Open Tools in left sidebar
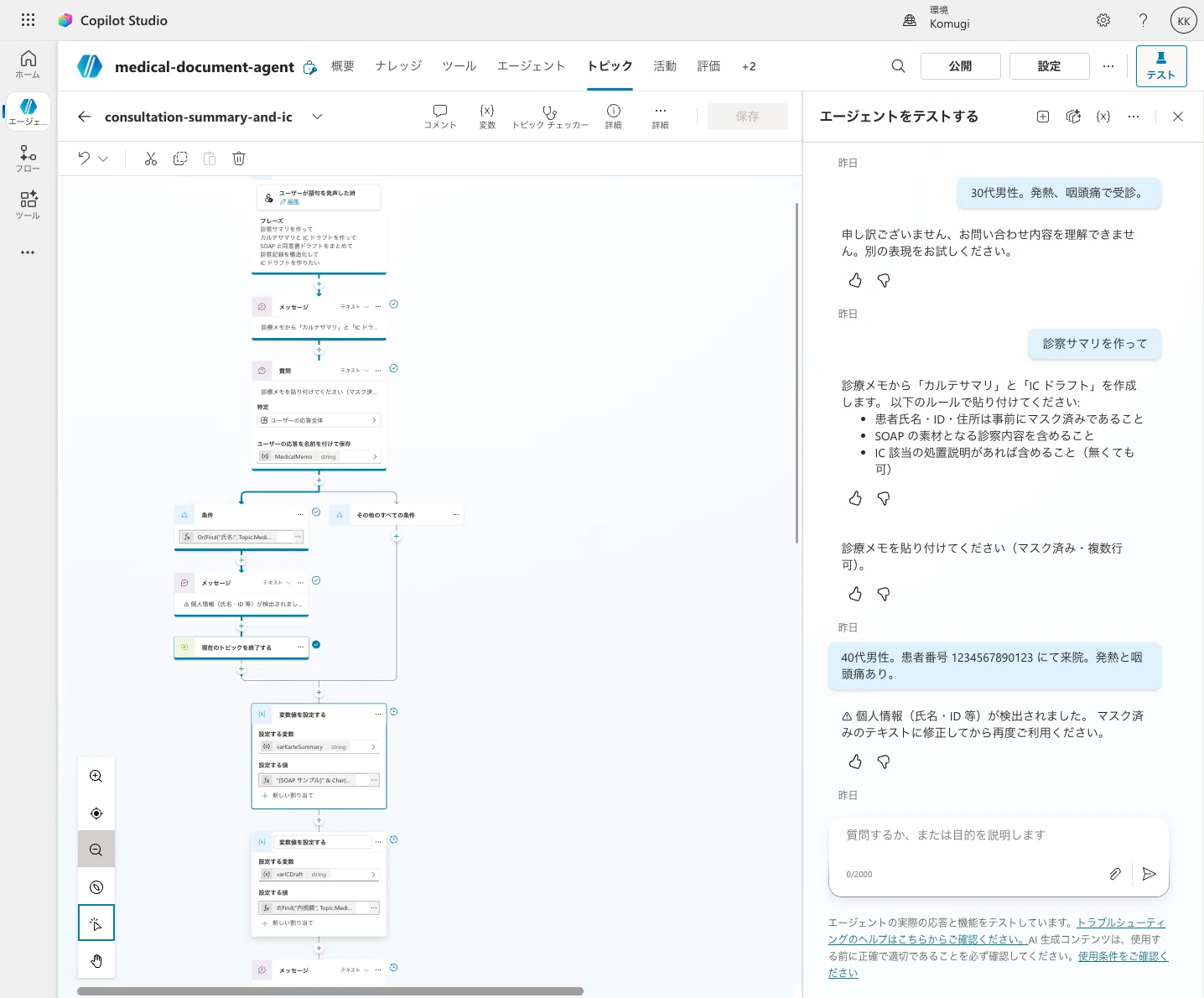 click(x=28, y=205)
